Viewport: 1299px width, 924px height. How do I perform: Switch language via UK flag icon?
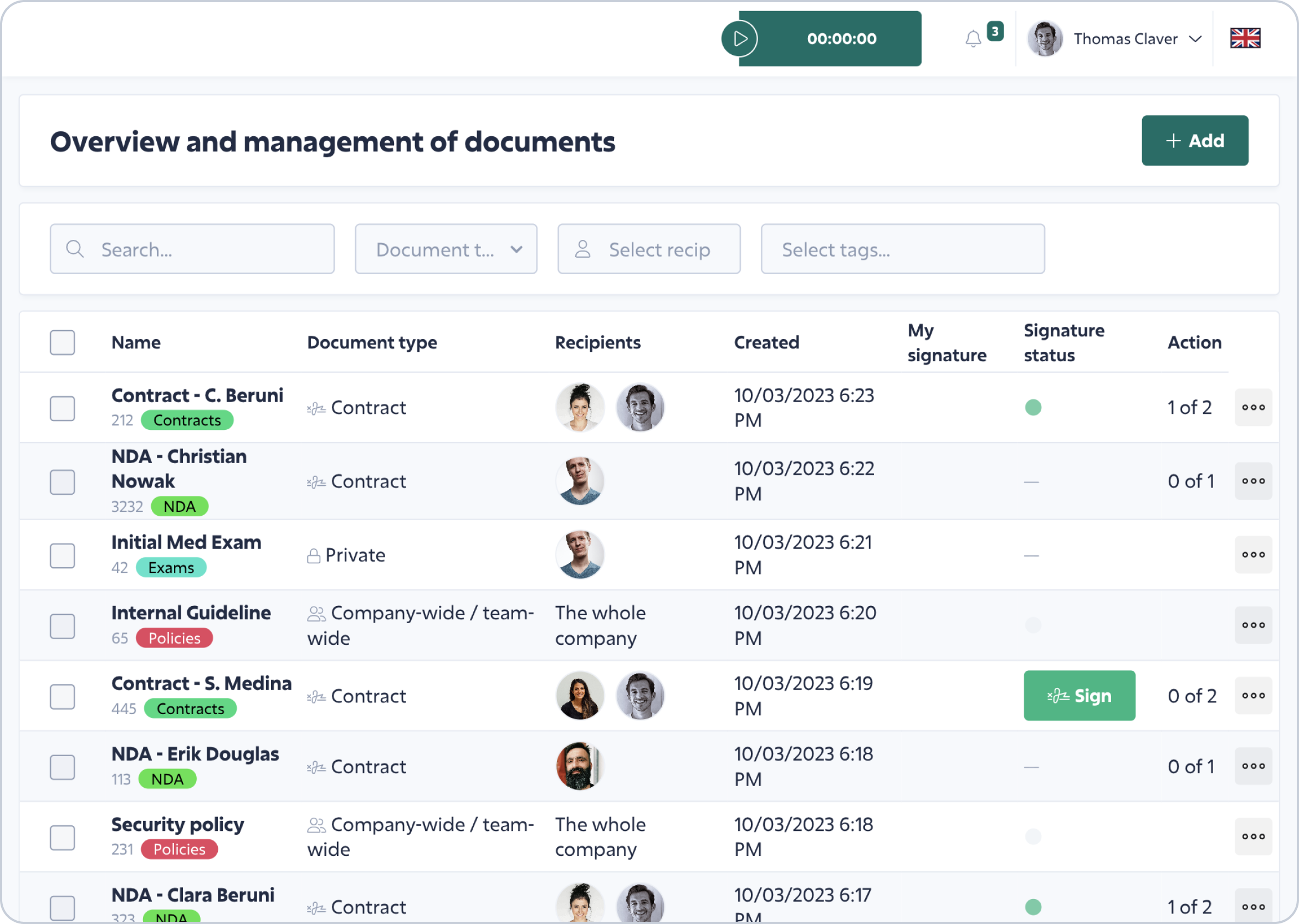point(1245,39)
